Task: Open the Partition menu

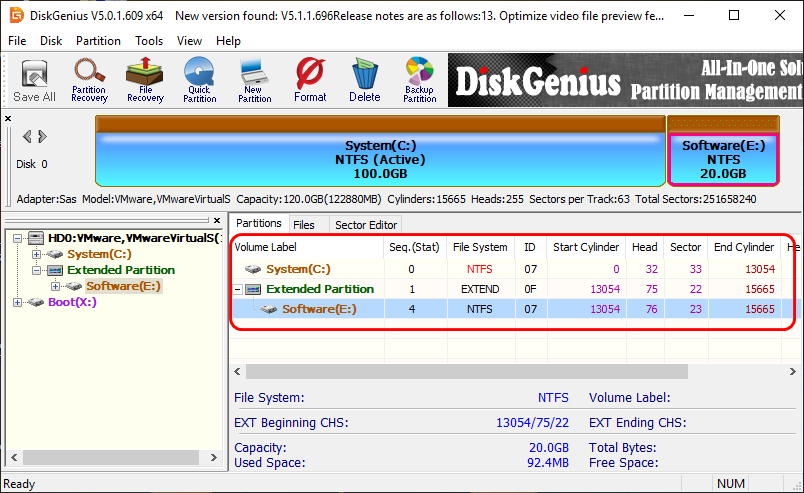Action: [x=98, y=41]
